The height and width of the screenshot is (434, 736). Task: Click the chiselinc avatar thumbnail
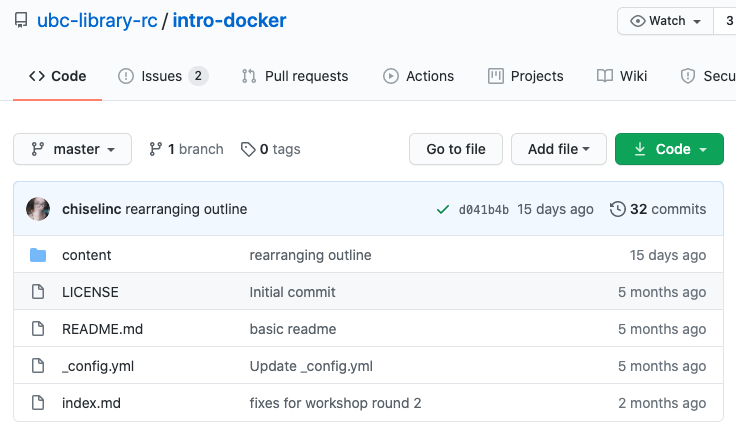pyautogui.click(x=38, y=209)
